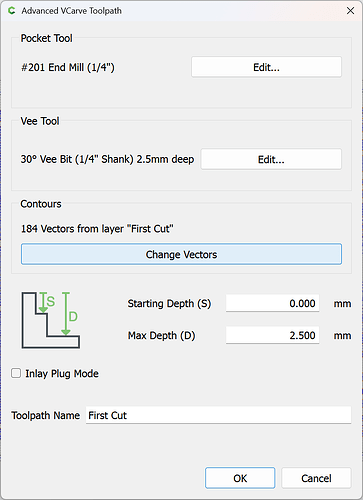This screenshot has width=363, height=500.
Task: Edit the Vee Tool bit
Action: click(271, 159)
